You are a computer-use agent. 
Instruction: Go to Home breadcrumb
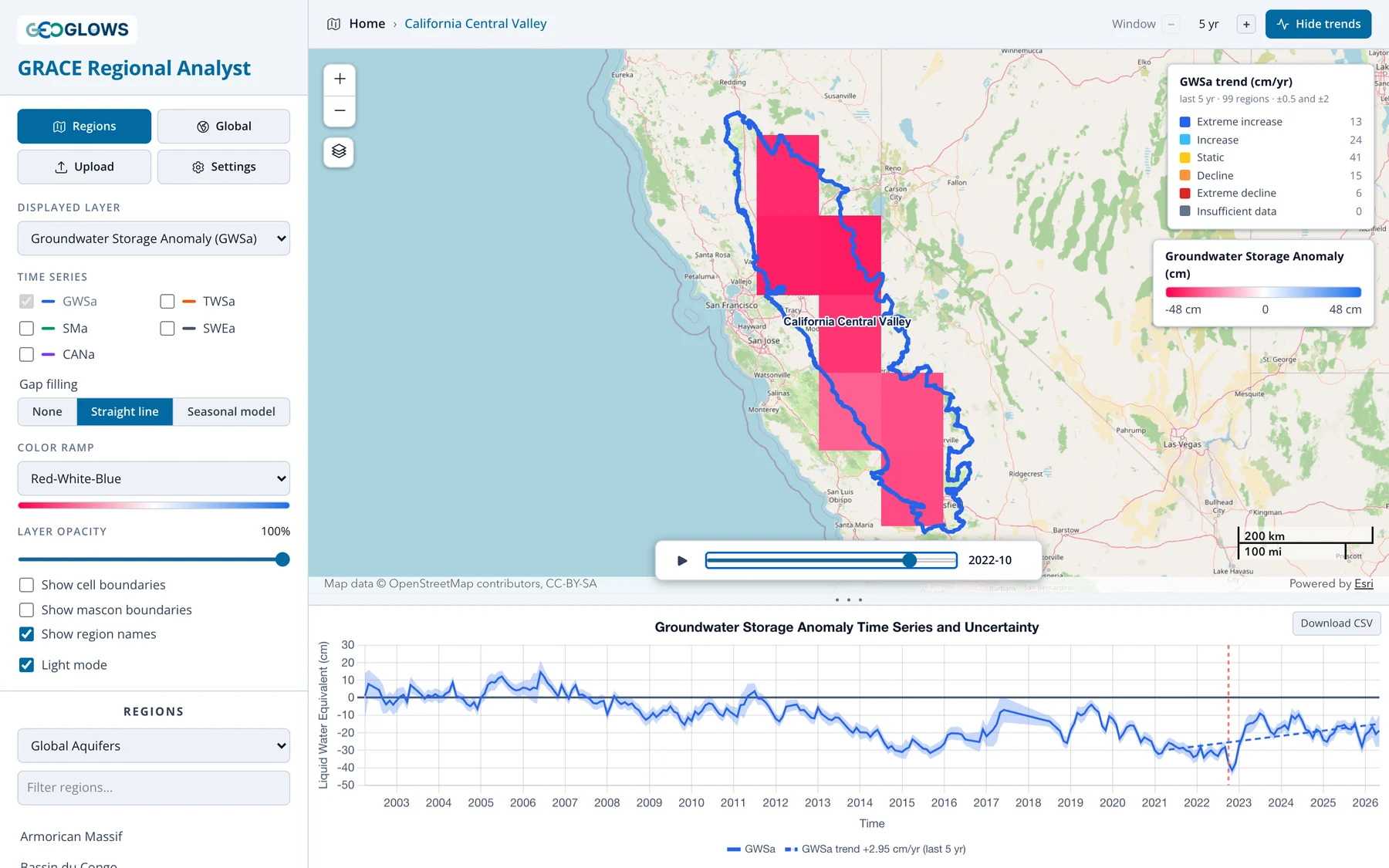pyautogui.click(x=367, y=24)
